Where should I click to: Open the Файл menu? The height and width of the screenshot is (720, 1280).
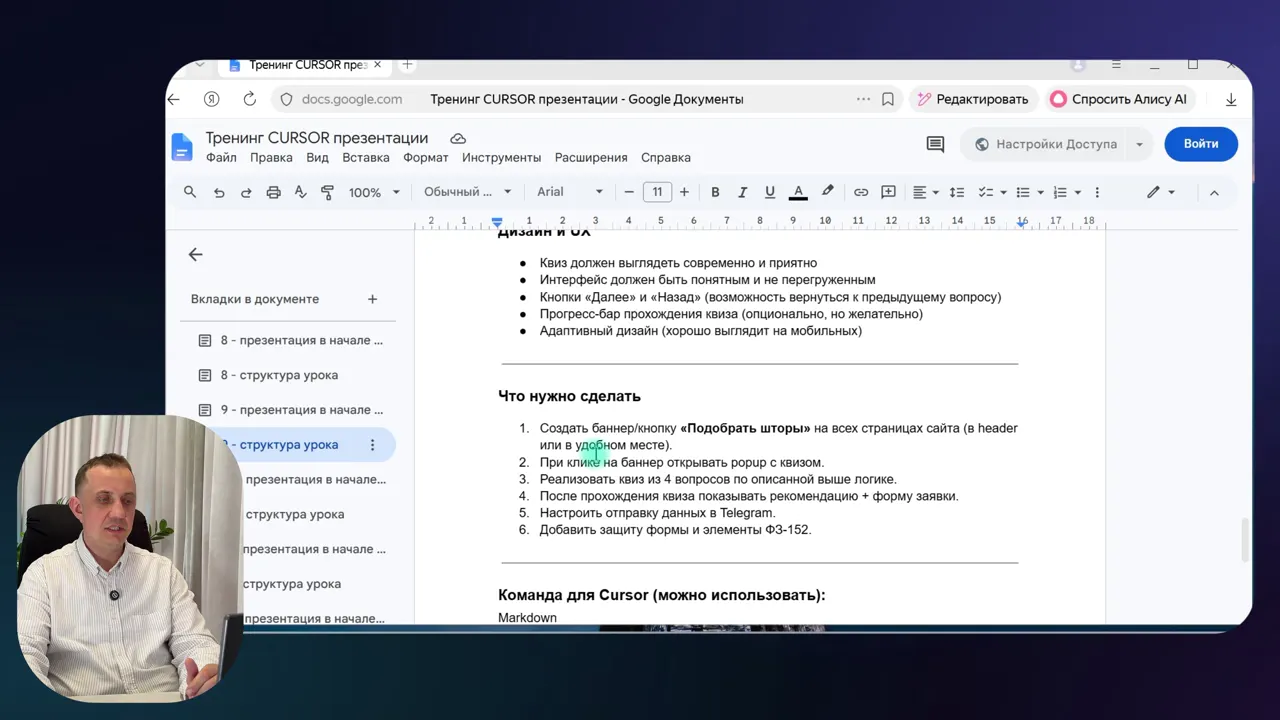[221, 157]
